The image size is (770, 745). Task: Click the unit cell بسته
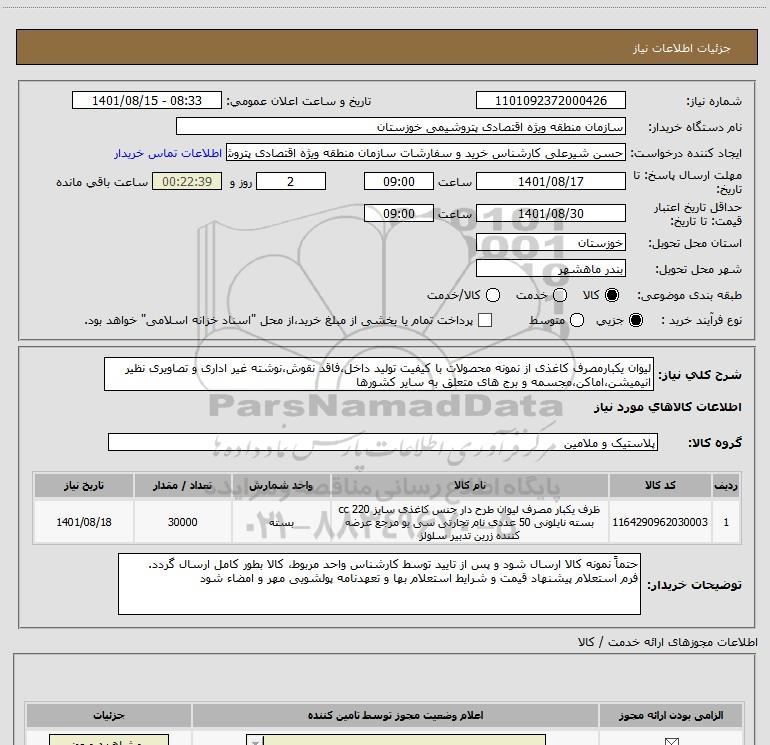(x=281, y=522)
